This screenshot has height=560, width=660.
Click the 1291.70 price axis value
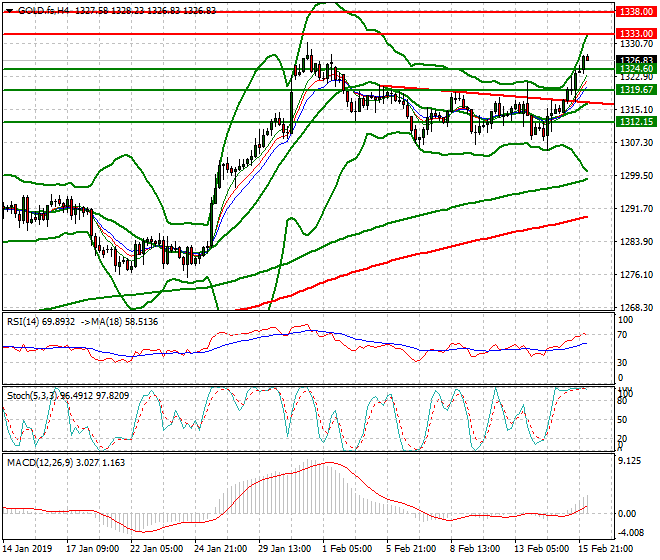tap(637, 208)
